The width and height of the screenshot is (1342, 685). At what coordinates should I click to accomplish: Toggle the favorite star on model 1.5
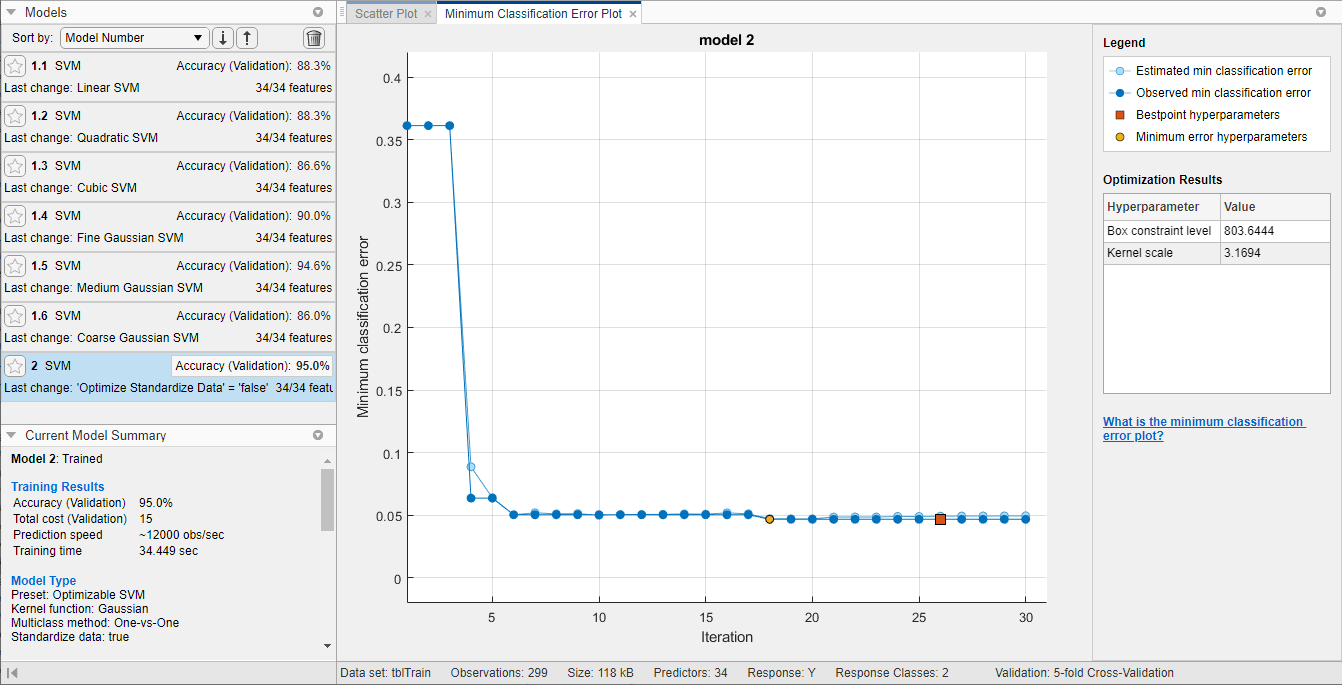(x=15, y=265)
